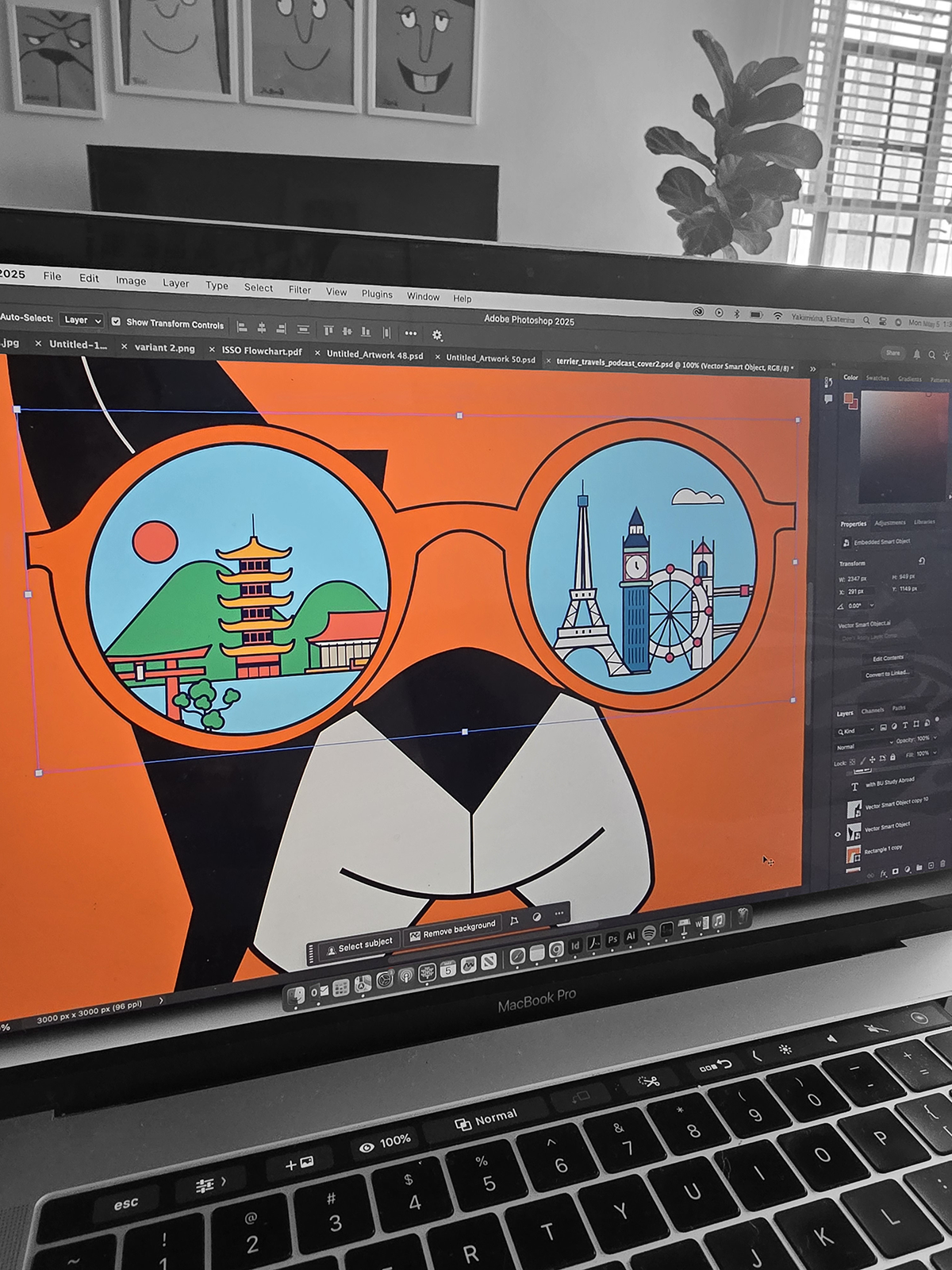
Task: Click the reset transform icon in Properties
Action: (921, 561)
